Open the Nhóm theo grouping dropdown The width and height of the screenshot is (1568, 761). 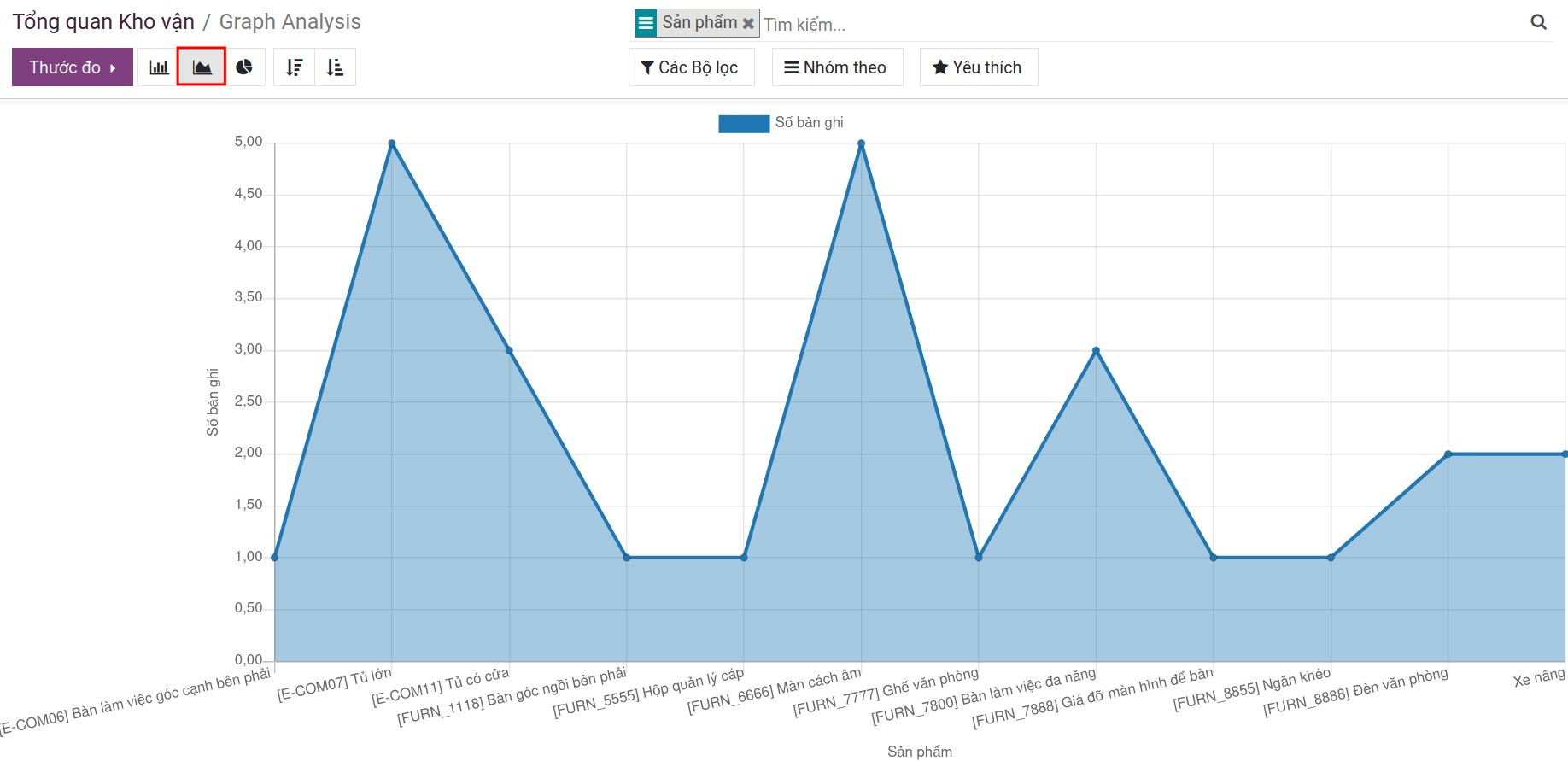(x=836, y=67)
